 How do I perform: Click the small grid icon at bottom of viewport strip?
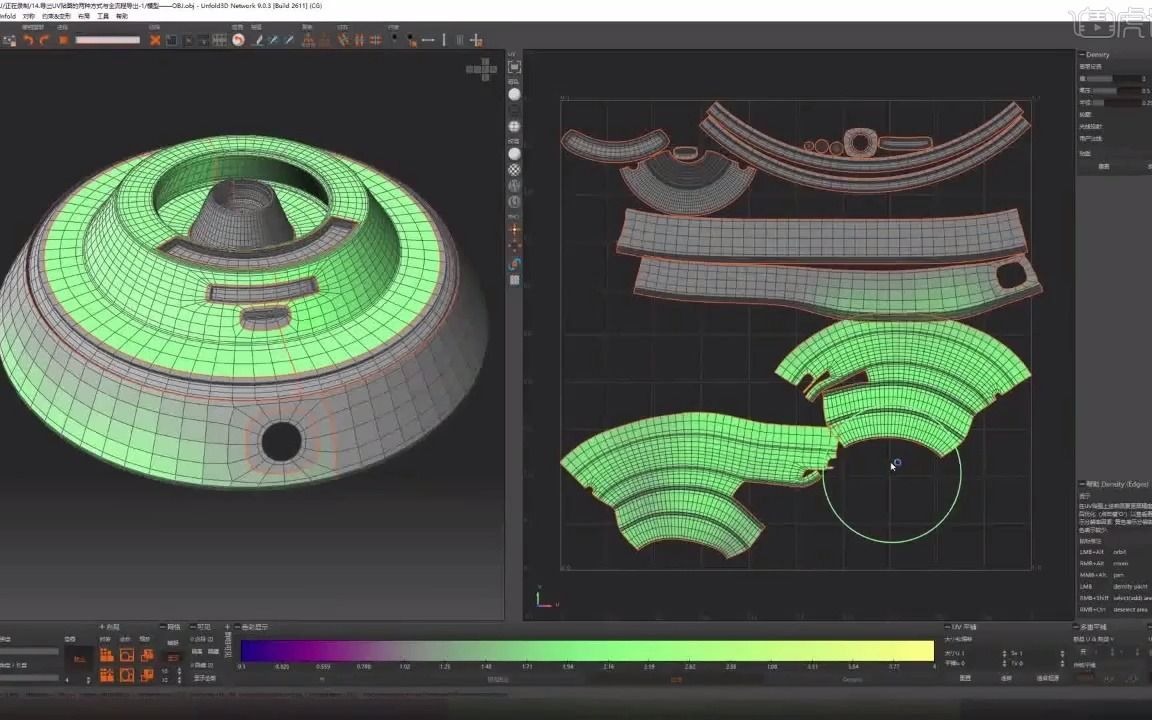514,280
